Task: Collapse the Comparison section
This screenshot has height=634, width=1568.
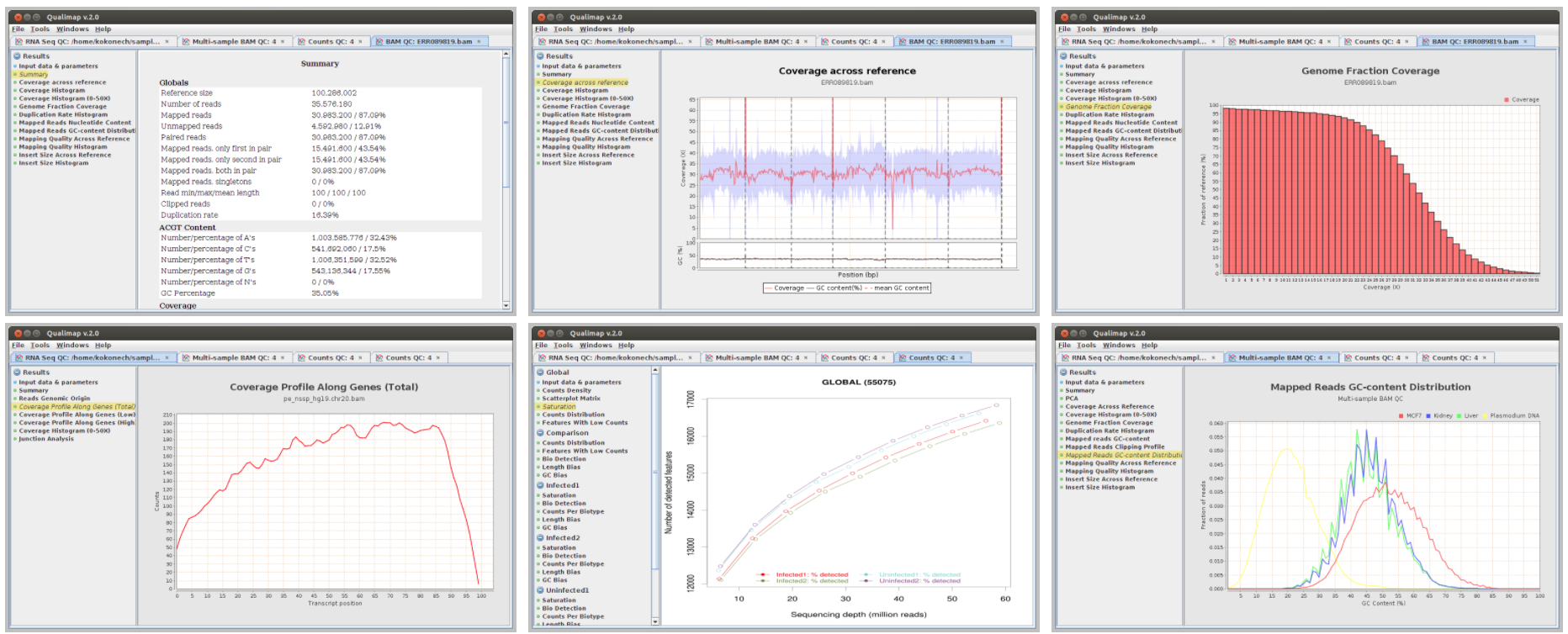Action: [540, 433]
